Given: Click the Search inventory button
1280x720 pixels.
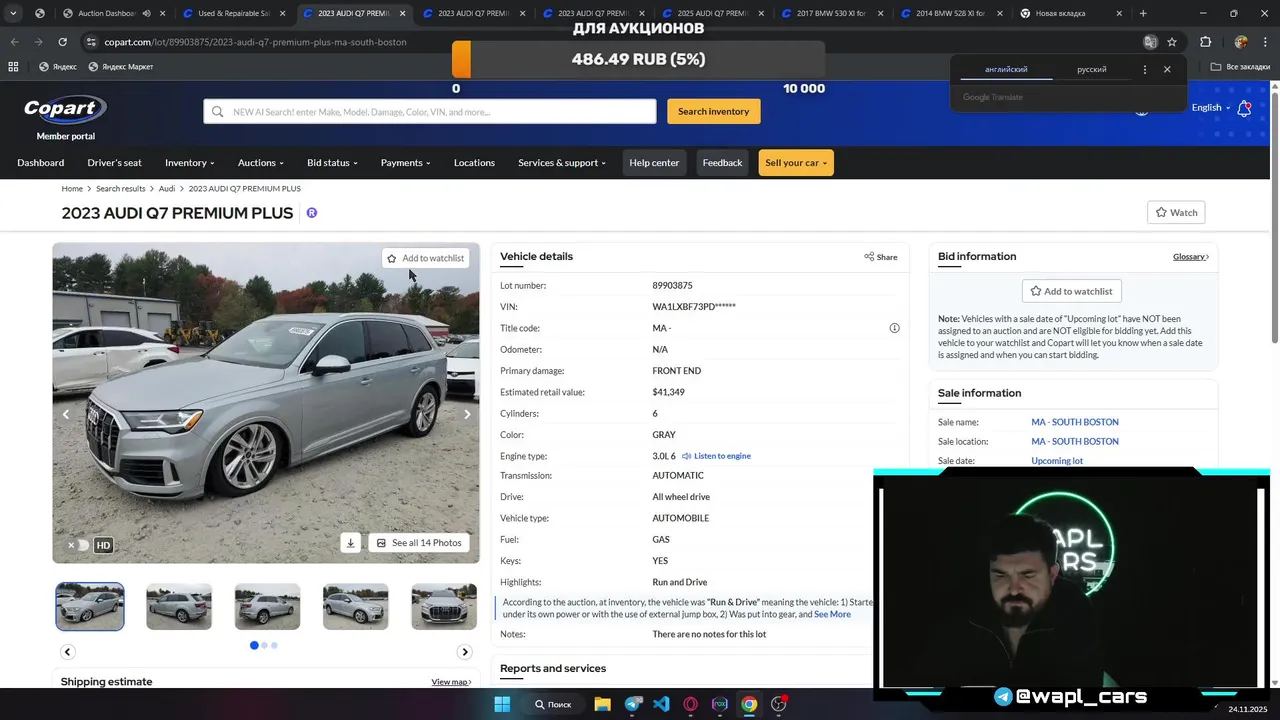Looking at the screenshot, I should (x=713, y=111).
